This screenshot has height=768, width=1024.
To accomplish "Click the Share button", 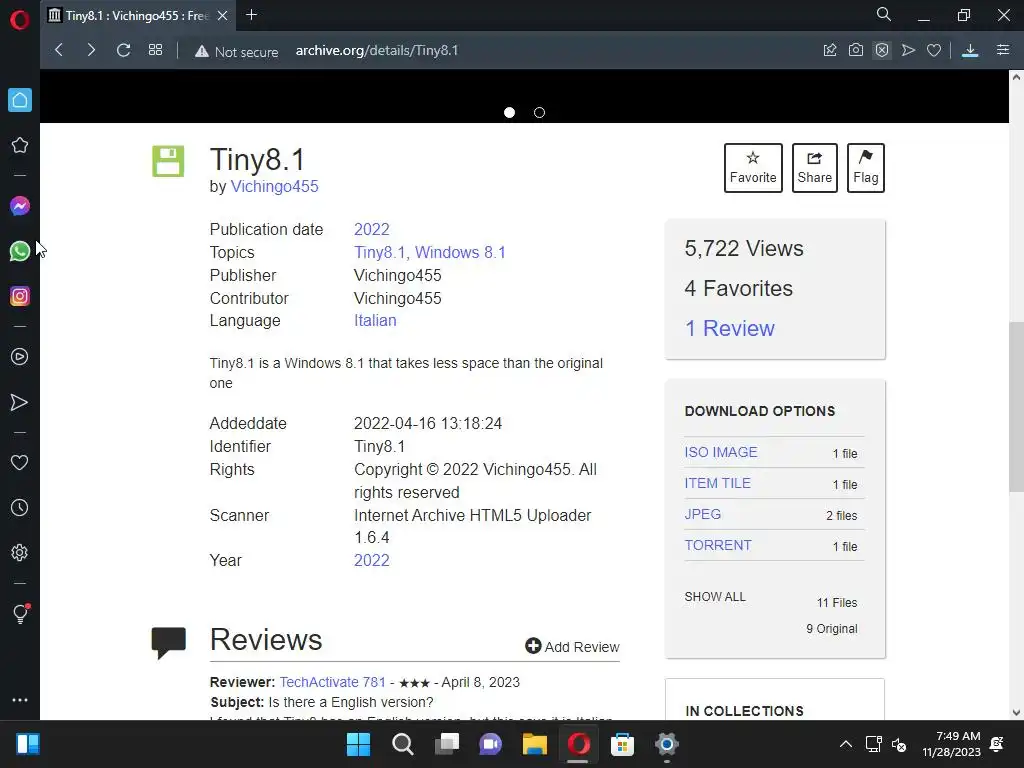I will point(814,168).
